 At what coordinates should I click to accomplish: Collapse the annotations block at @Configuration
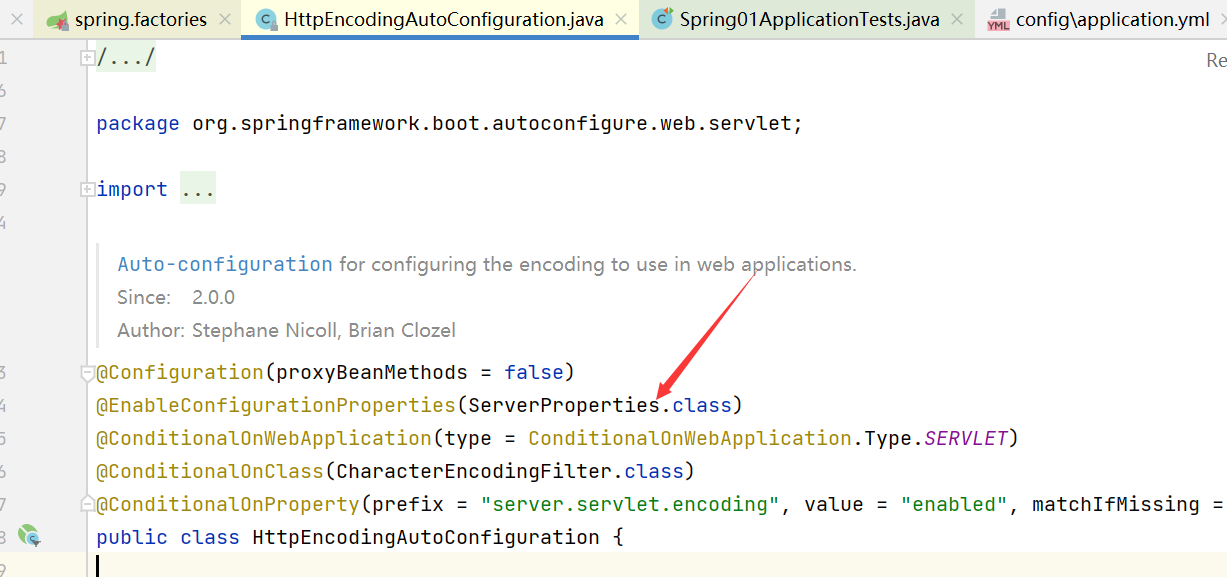point(87,373)
